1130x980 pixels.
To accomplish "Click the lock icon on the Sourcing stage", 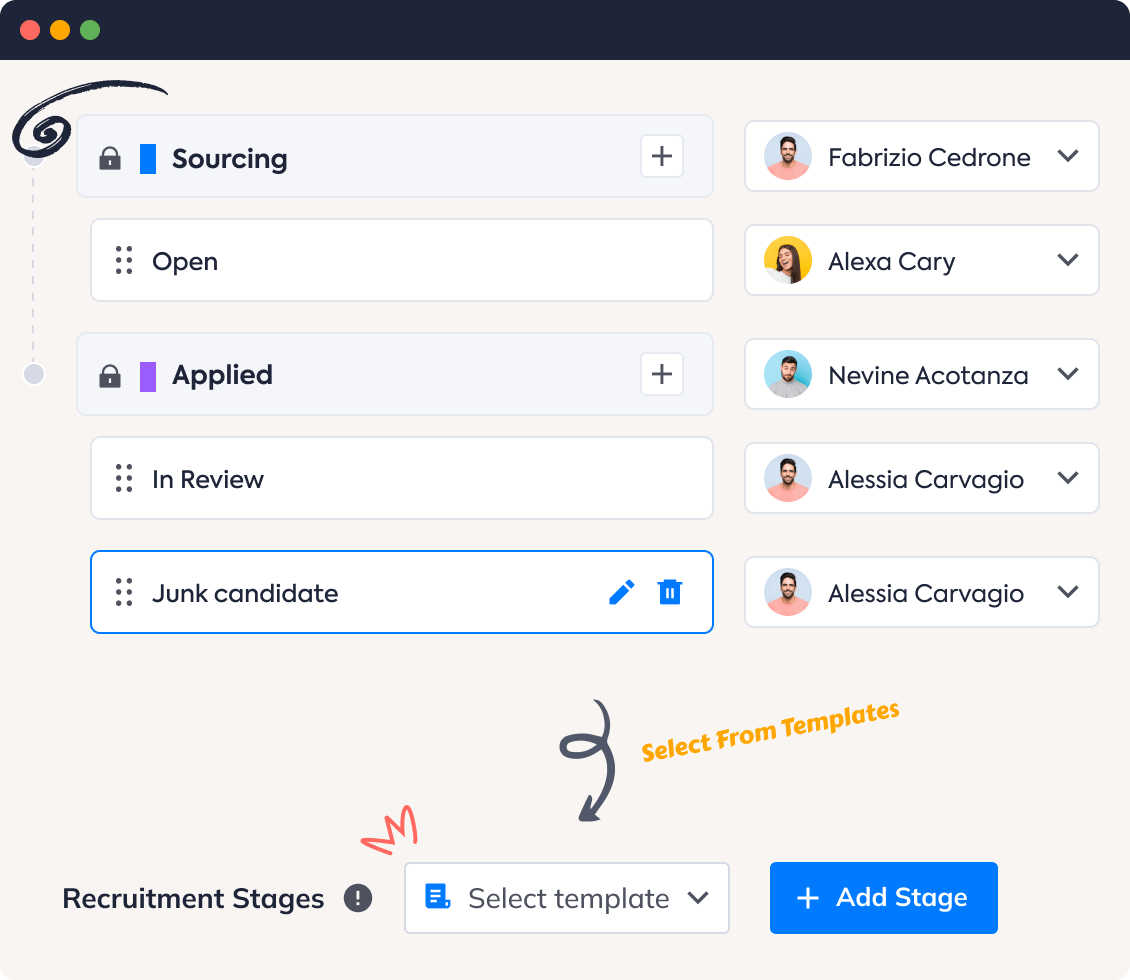I will 110,157.
